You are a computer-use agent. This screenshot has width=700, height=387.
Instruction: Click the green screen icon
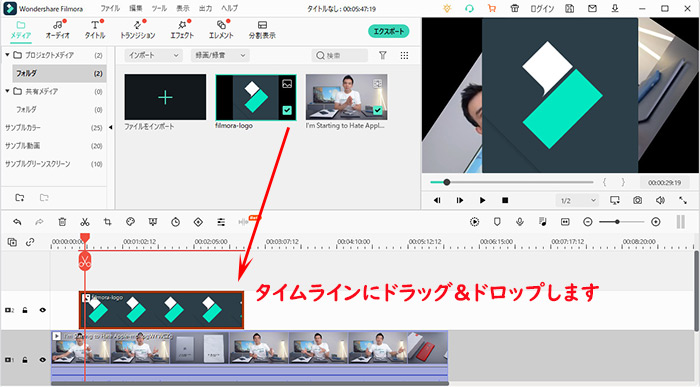[153, 222]
